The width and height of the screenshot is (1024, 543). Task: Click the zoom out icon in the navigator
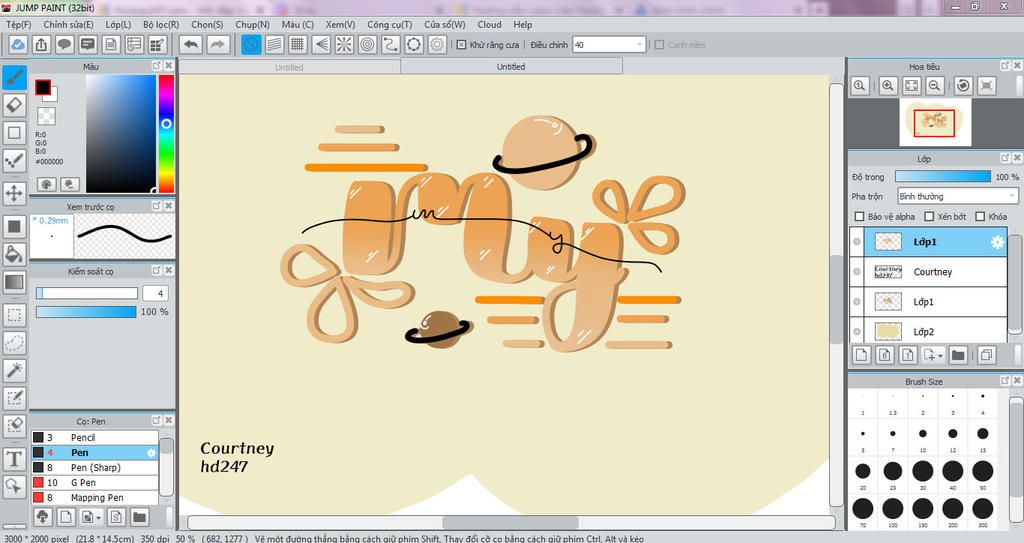tap(935, 85)
